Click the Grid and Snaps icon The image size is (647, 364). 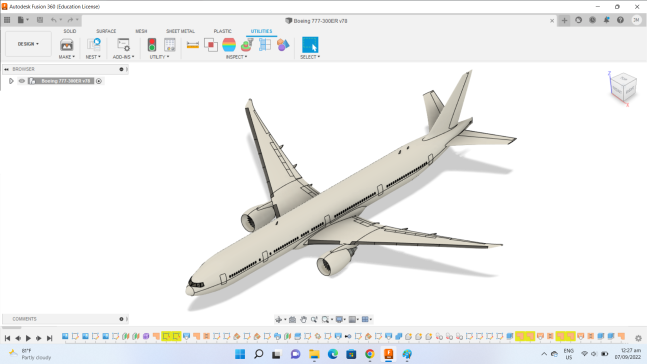352,319
